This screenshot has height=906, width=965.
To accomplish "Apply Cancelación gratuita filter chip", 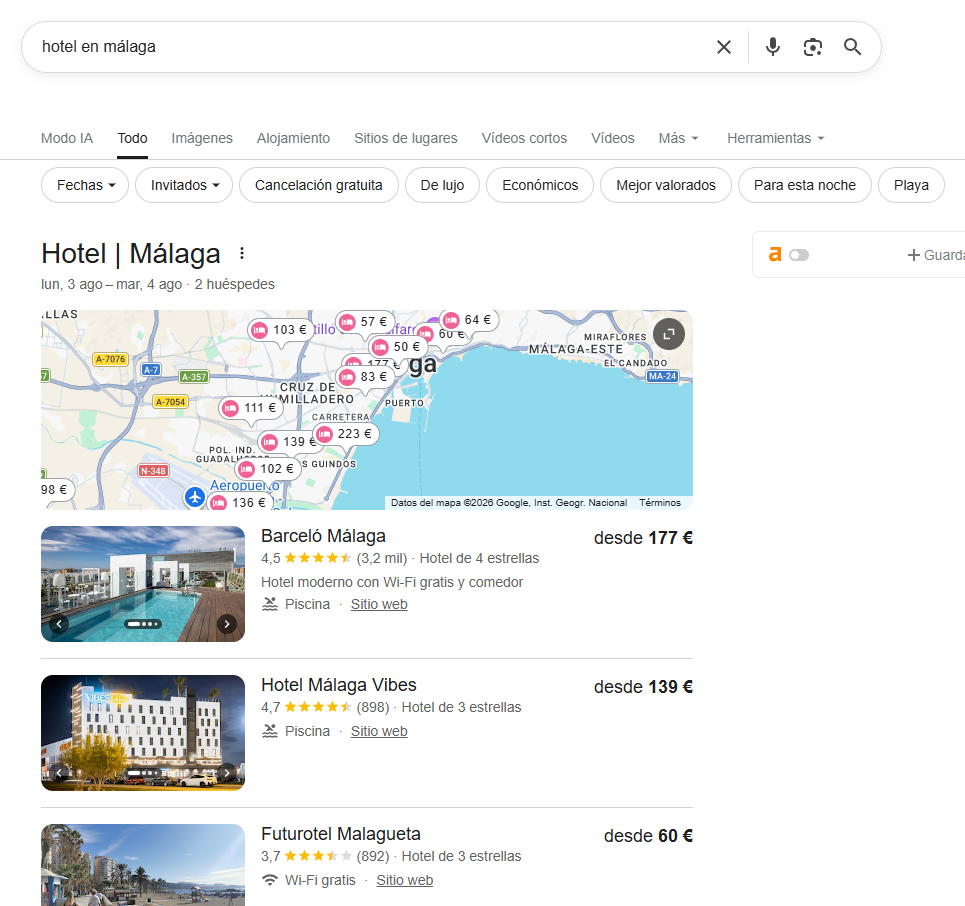I will (319, 185).
